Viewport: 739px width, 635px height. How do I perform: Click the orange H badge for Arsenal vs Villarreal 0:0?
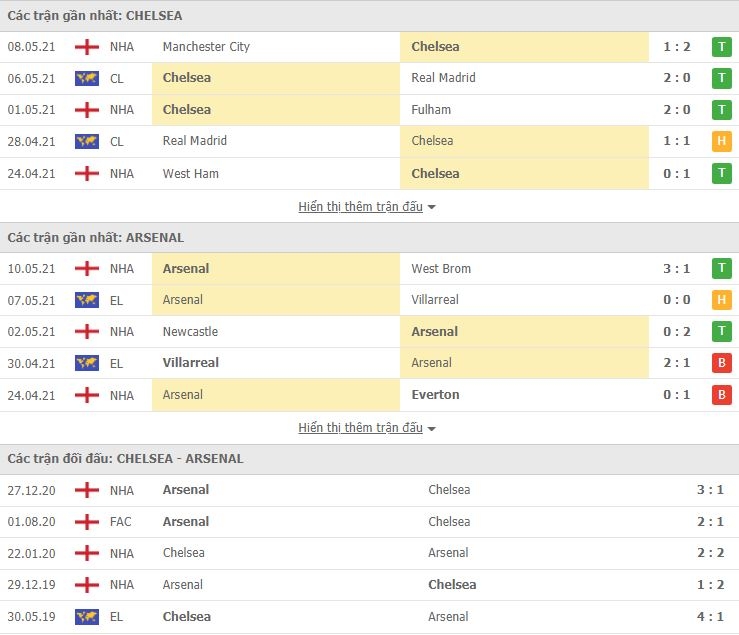(x=722, y=300)
